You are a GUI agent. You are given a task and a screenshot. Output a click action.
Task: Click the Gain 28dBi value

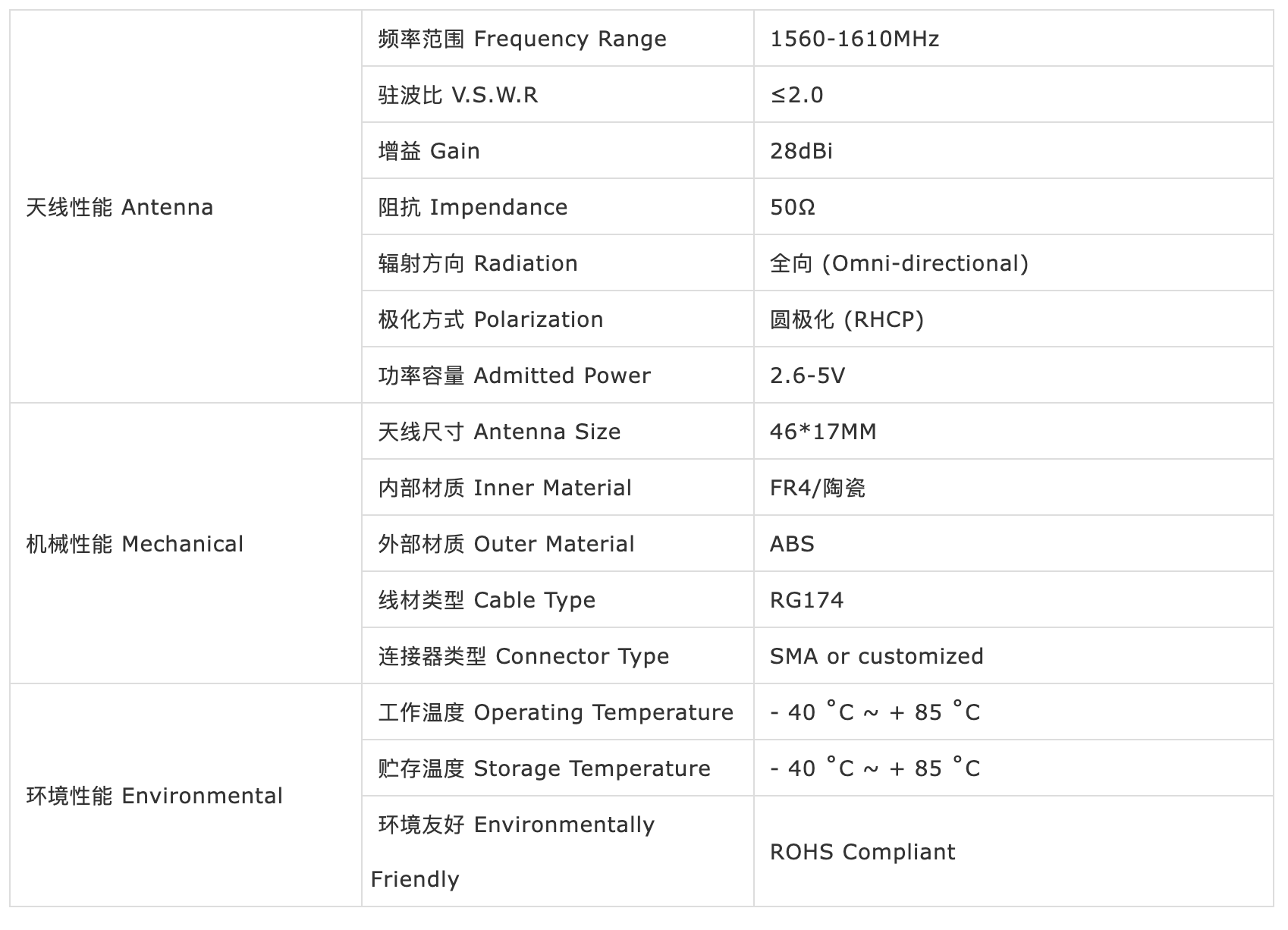pyautogui.click(x=801, y=151)
